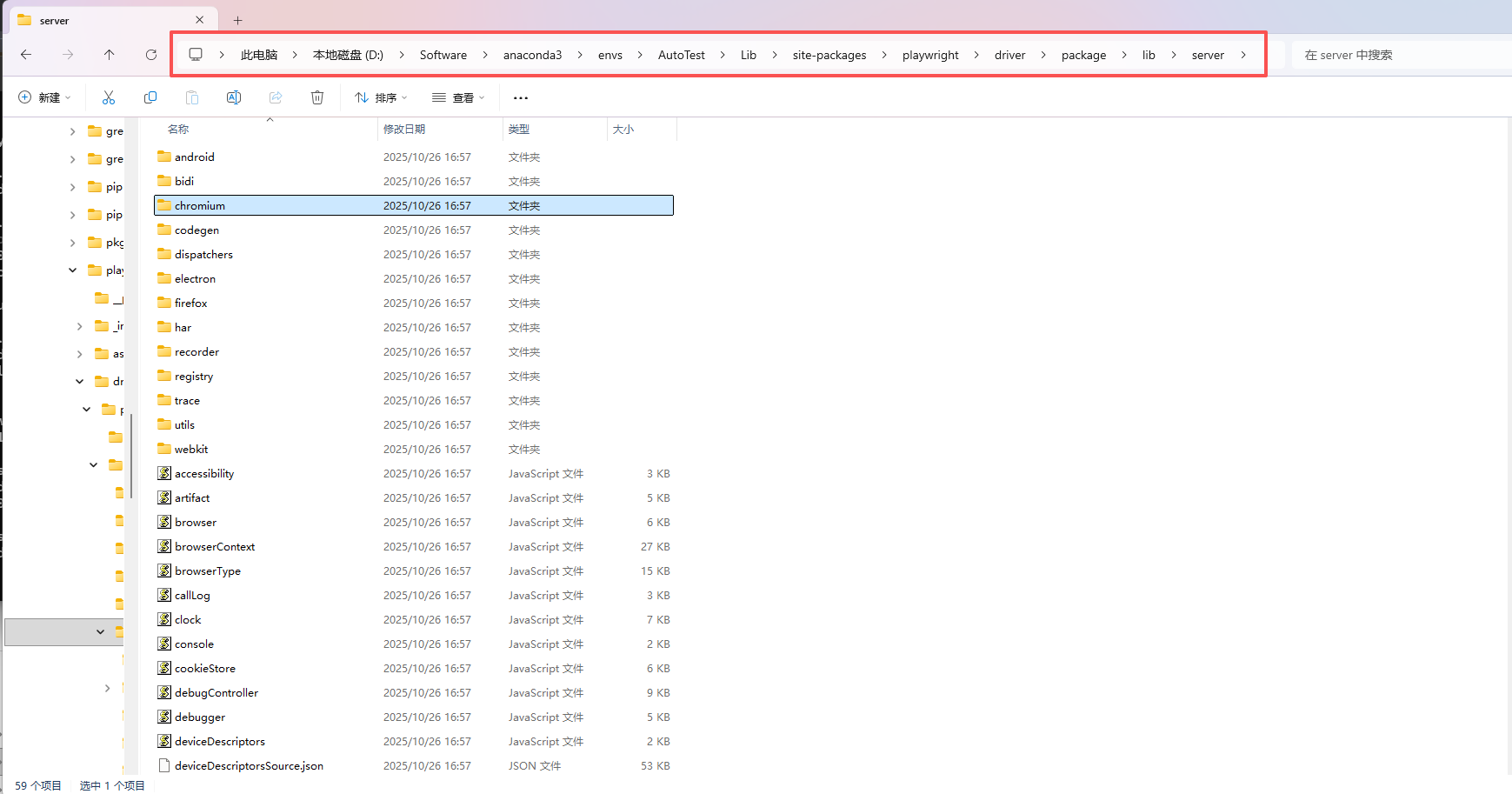This screenshot has height=794, width=1512.
Task: Click the bidi folder icon
Action: pyautogui.click(x=164, y=181)
